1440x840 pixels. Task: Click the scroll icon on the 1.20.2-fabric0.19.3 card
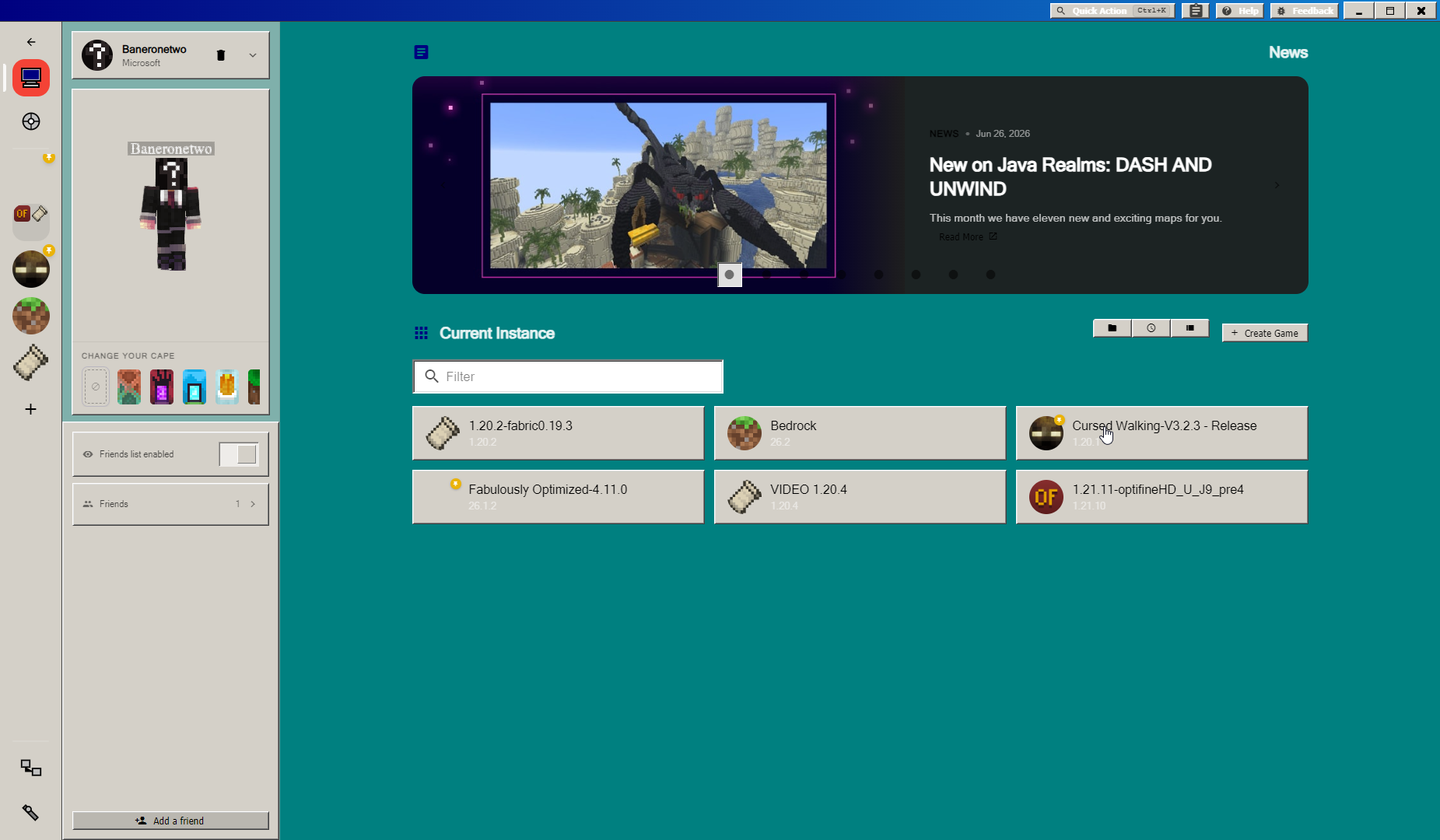443,433
